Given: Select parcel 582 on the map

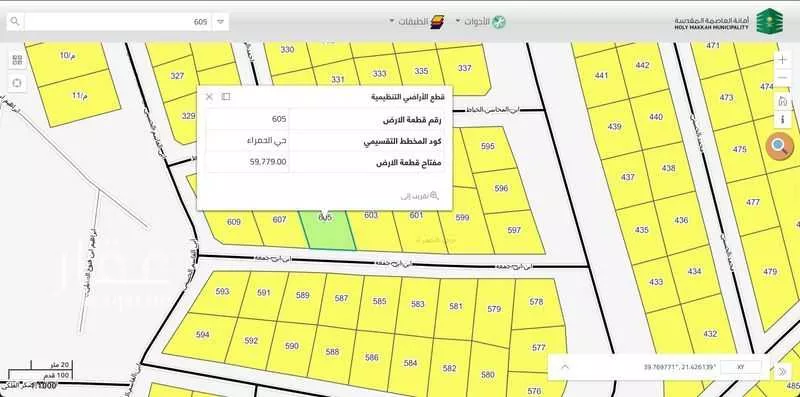Looking at the screenshot, I should point(449,368).
